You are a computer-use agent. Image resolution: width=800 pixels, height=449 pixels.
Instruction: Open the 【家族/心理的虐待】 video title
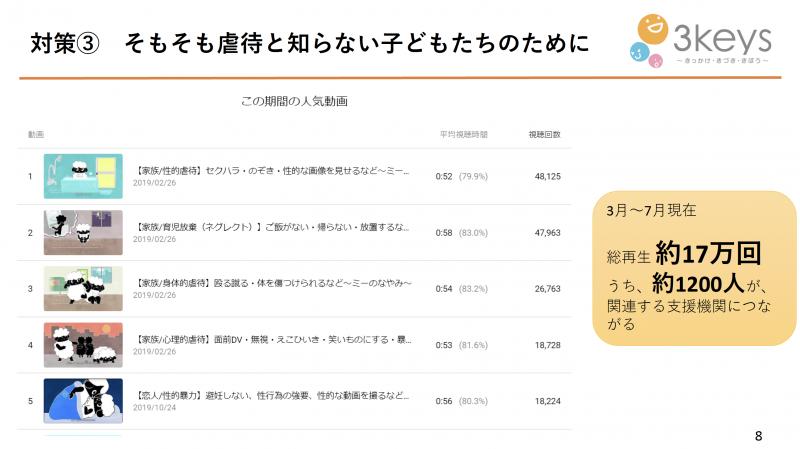(272, 339)
